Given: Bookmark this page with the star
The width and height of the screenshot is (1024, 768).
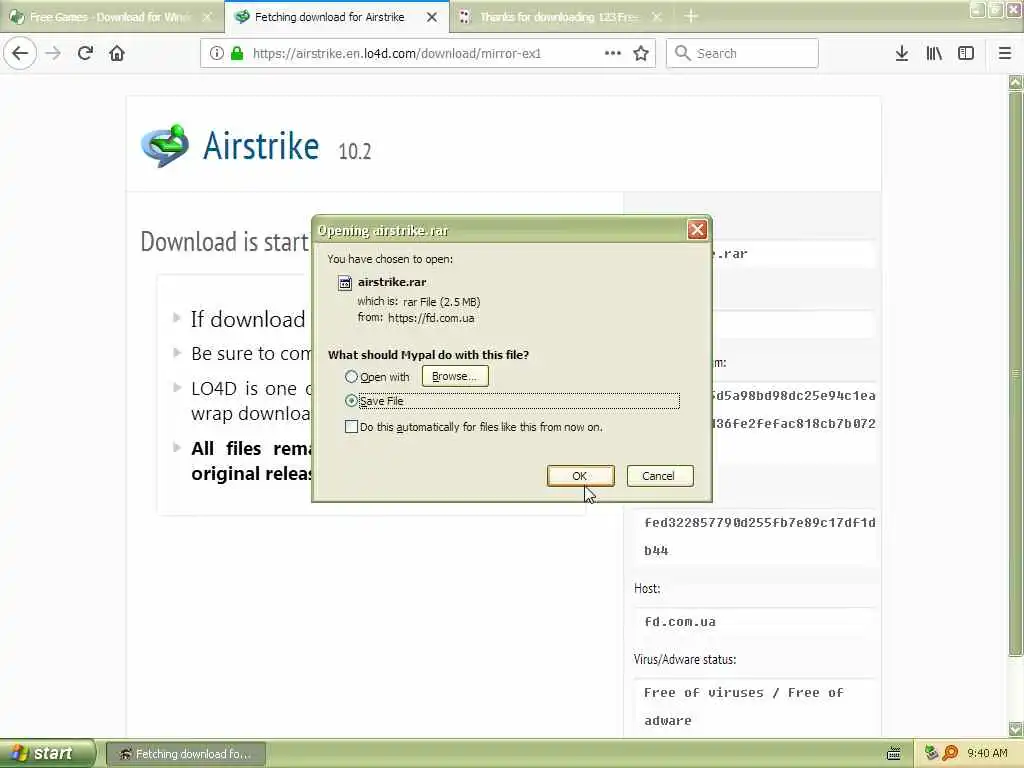Looking at the screenshot, I should [641, 53].
